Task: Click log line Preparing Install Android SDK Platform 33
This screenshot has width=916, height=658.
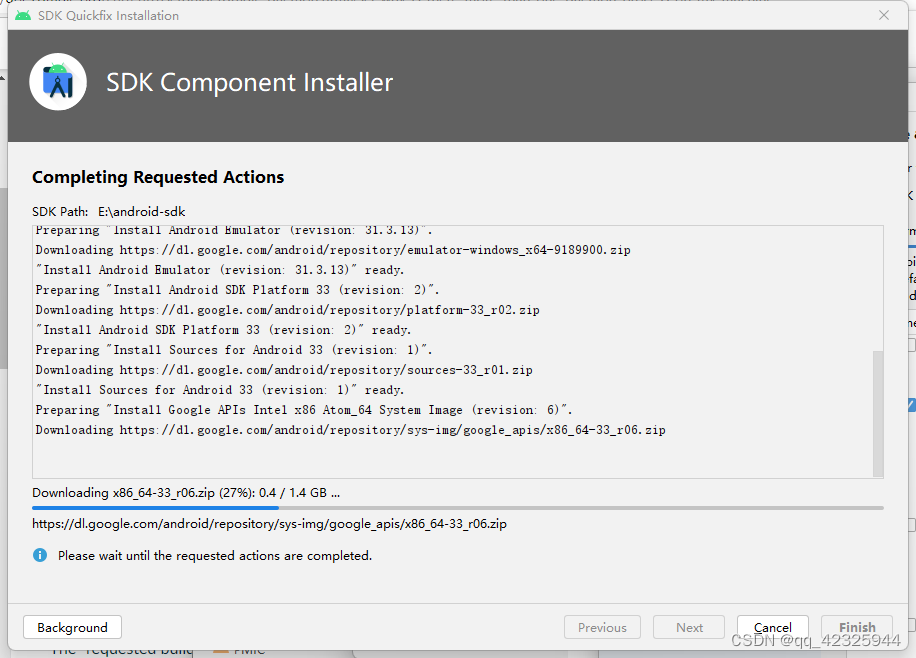Action: pyautogui.click(x=237, y=290)
